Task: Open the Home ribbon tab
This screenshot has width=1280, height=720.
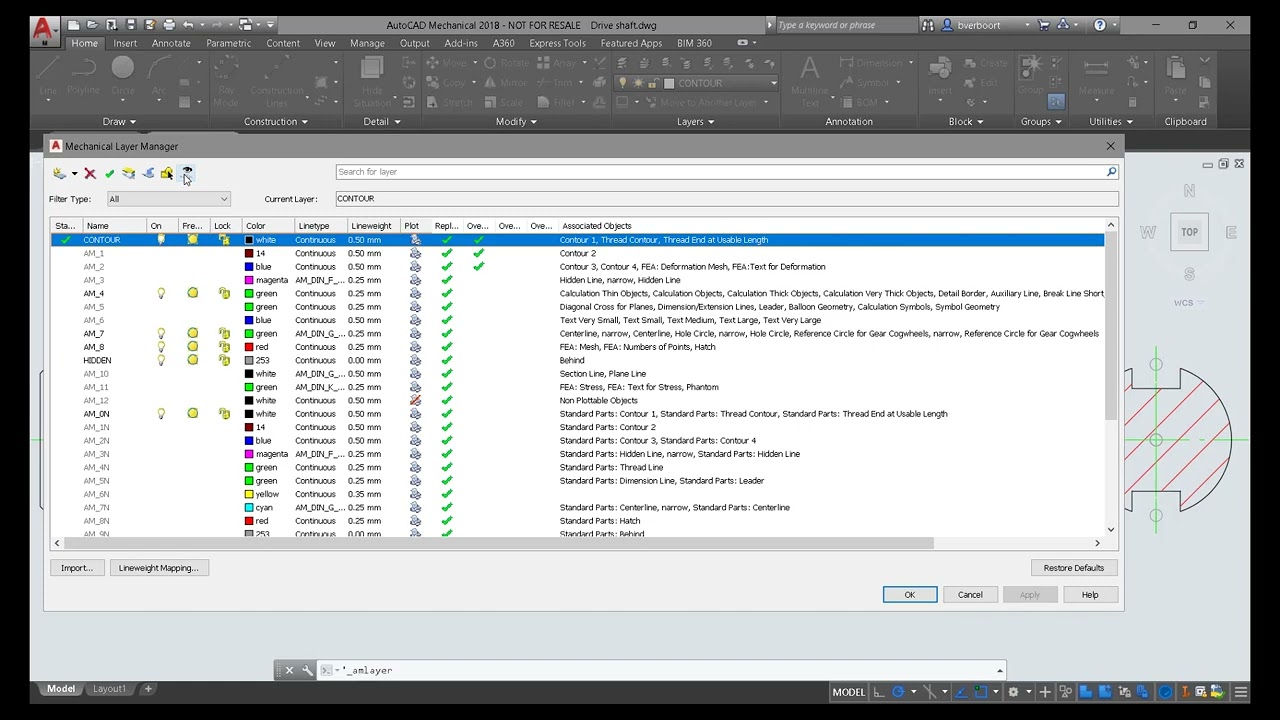Action: pos(84,43)
